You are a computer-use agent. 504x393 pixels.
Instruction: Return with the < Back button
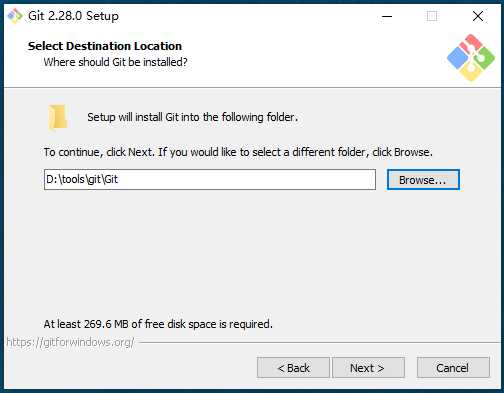pyautogui.click(x=293, y=368)
